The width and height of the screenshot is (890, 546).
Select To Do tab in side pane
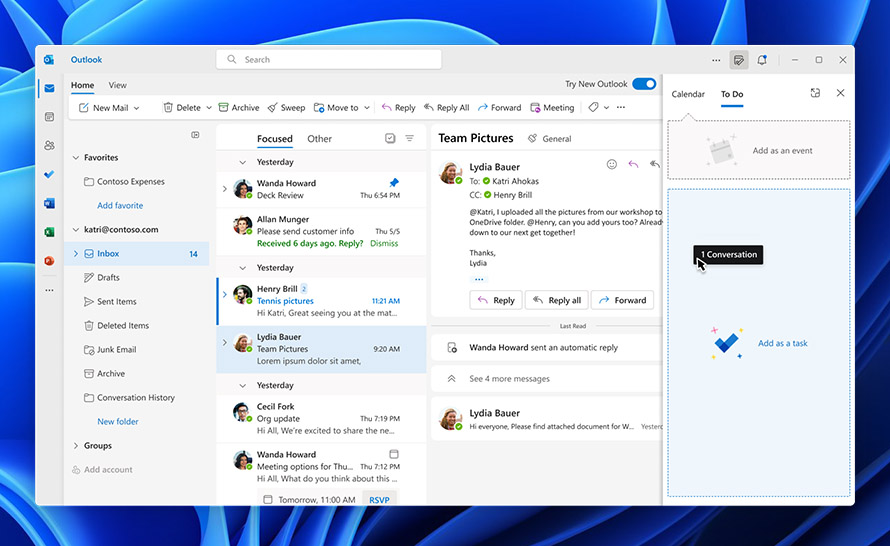[x=732, y=94]
